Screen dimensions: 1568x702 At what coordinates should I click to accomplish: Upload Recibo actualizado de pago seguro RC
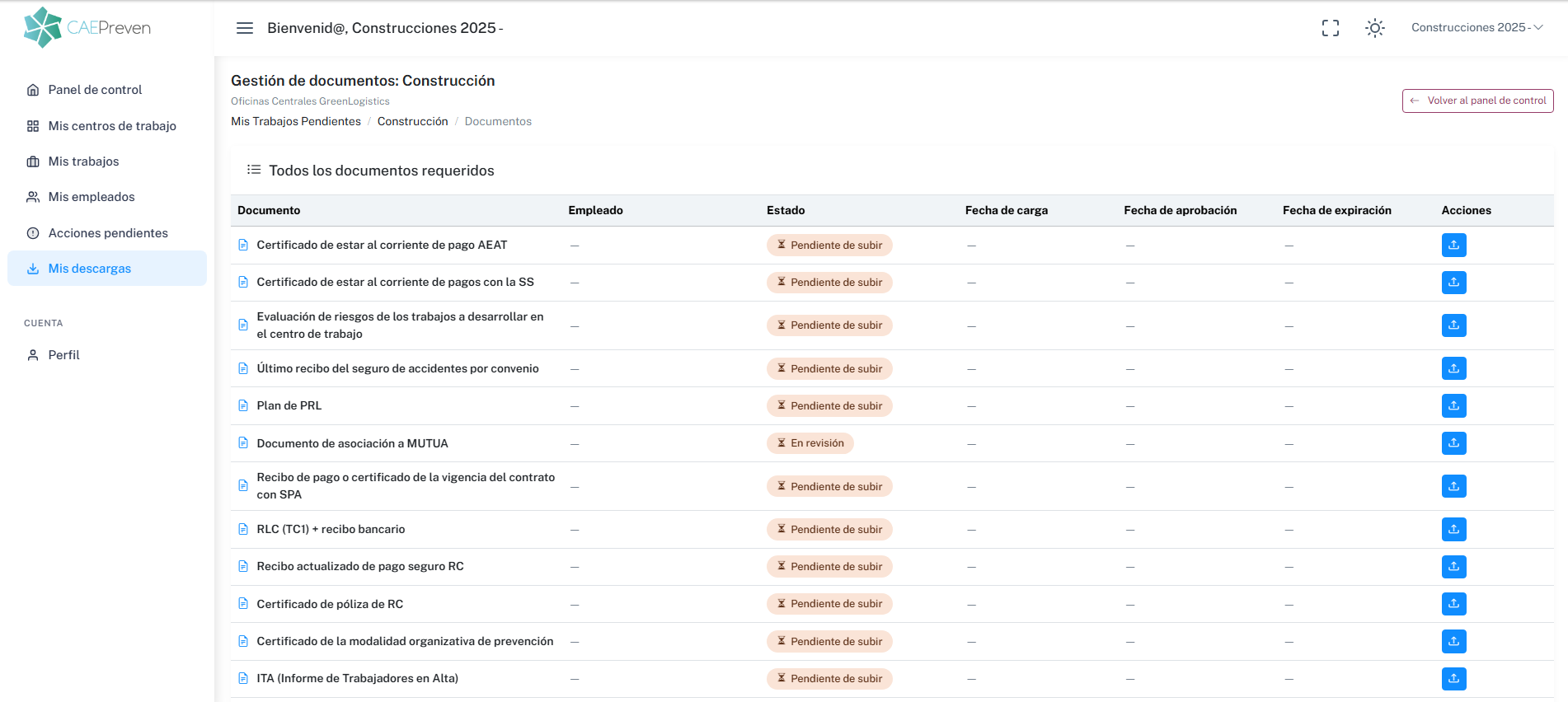tap(1453, 567)
